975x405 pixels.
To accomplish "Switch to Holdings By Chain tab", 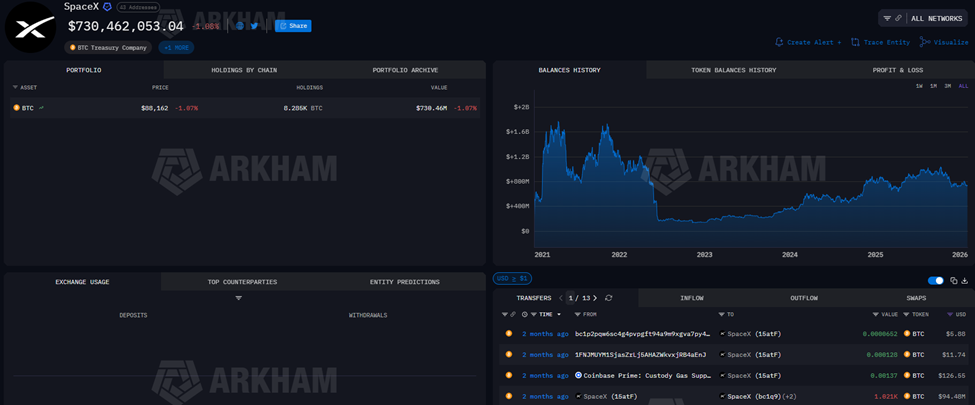I will pyautogui.click(x=244, y=70).
